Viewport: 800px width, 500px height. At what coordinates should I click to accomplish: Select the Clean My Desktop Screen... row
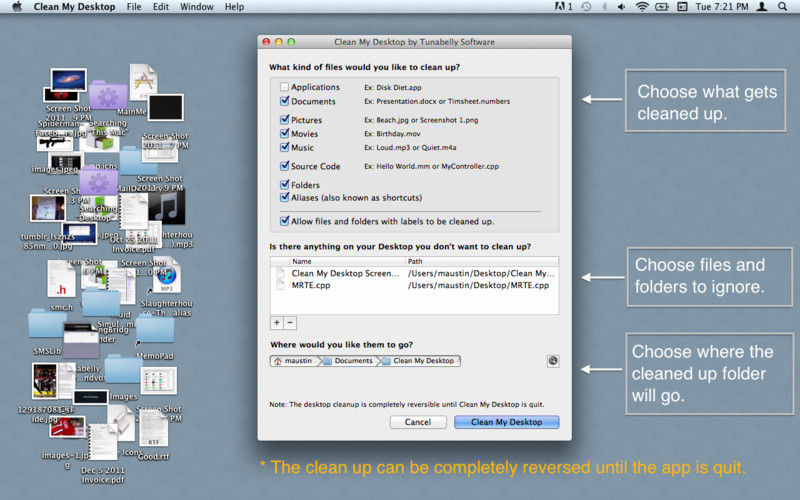414,273
